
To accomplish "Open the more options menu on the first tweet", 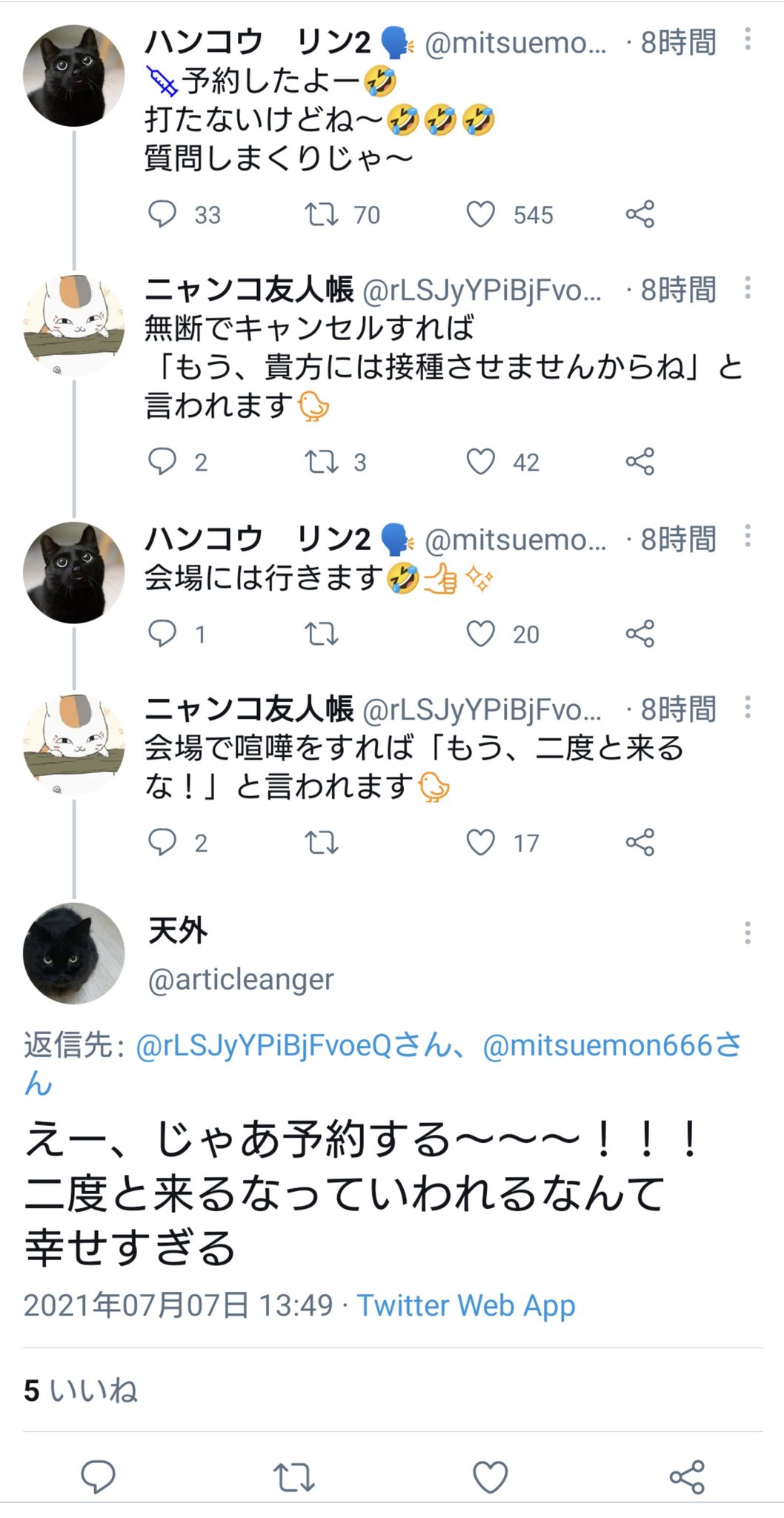I will [747, 40].
